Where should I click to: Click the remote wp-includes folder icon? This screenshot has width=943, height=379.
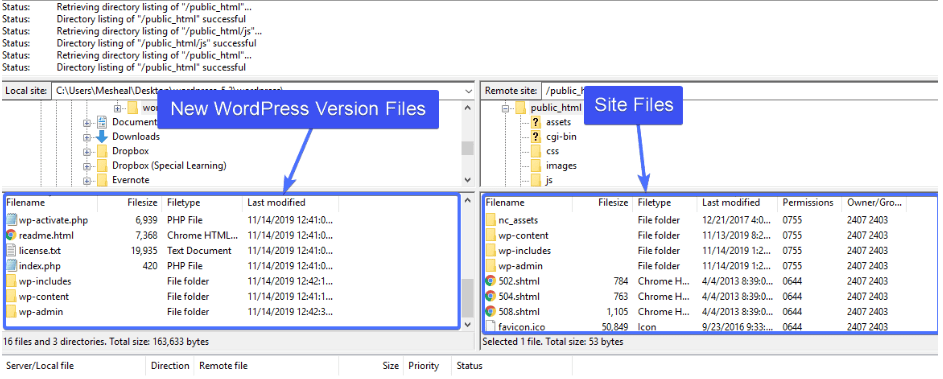(x=491, y=250)
